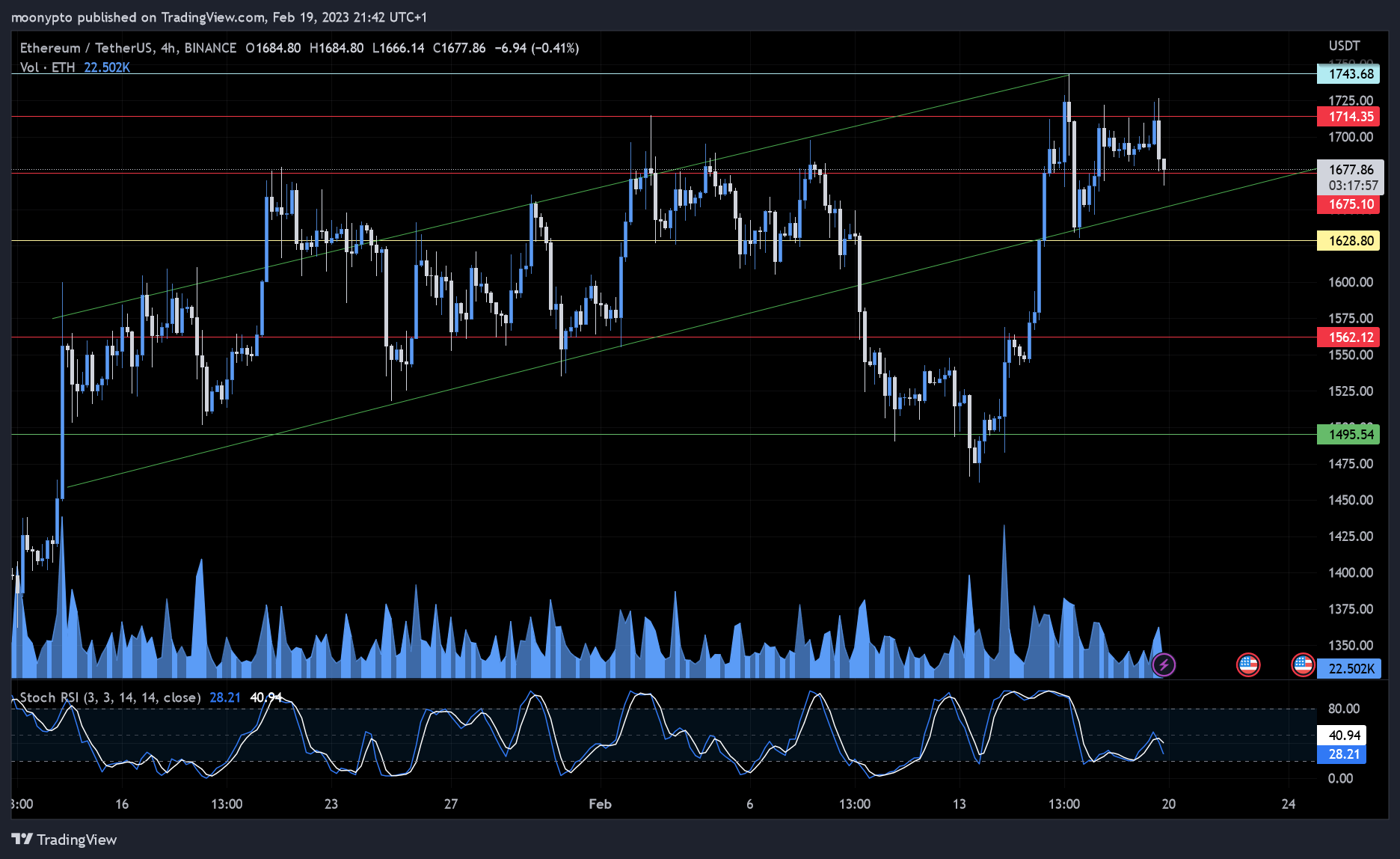This screenshot has width=1400, height=859.
Task: Click the 22.502K volume axis label
Action: pos(1348,669)
